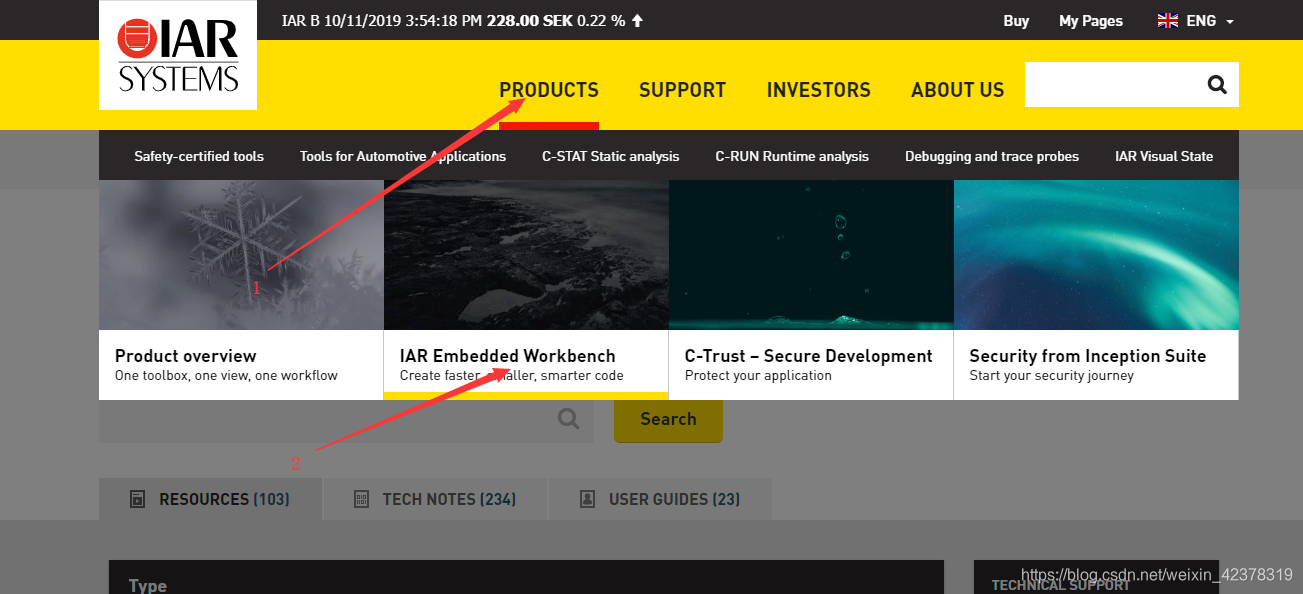This screenshot has width=1303, height=594.
Task: Click the Product overview card title
Action: pos(186,356)
